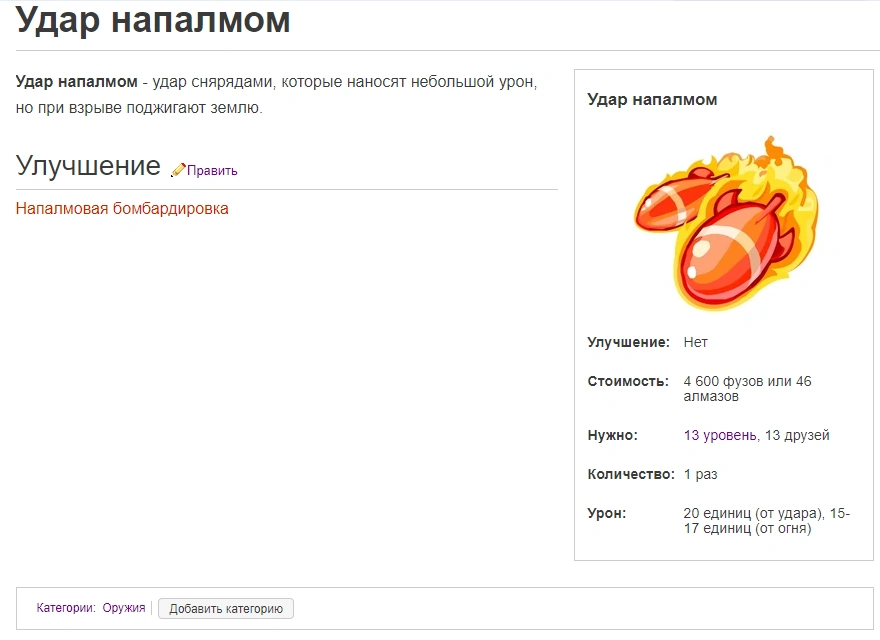Open the Оружия category link
This screenshot has height=640, width=880.
point(124,608)
